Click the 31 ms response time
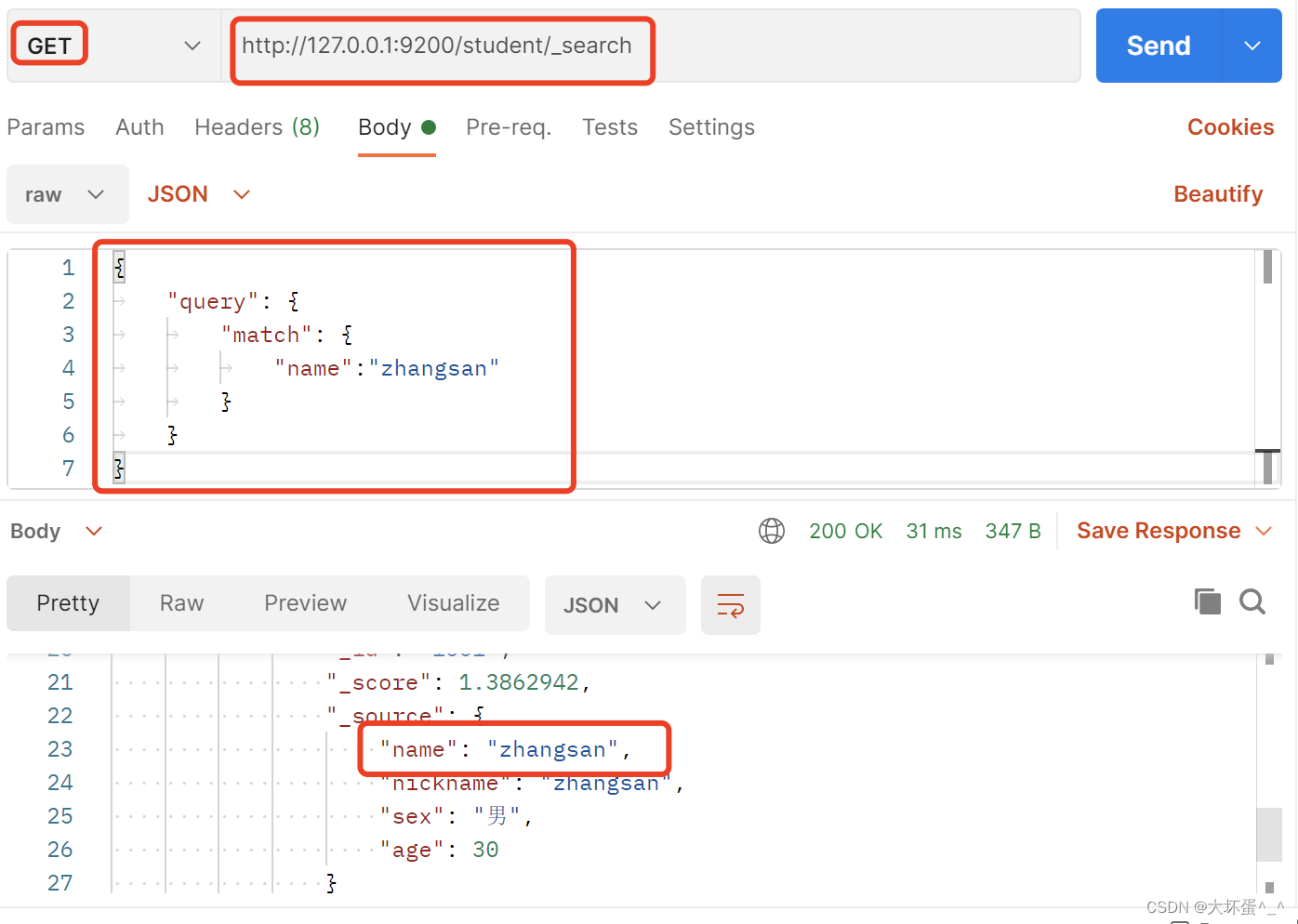This screenshot has height=924, width=1298. (934, 531)
